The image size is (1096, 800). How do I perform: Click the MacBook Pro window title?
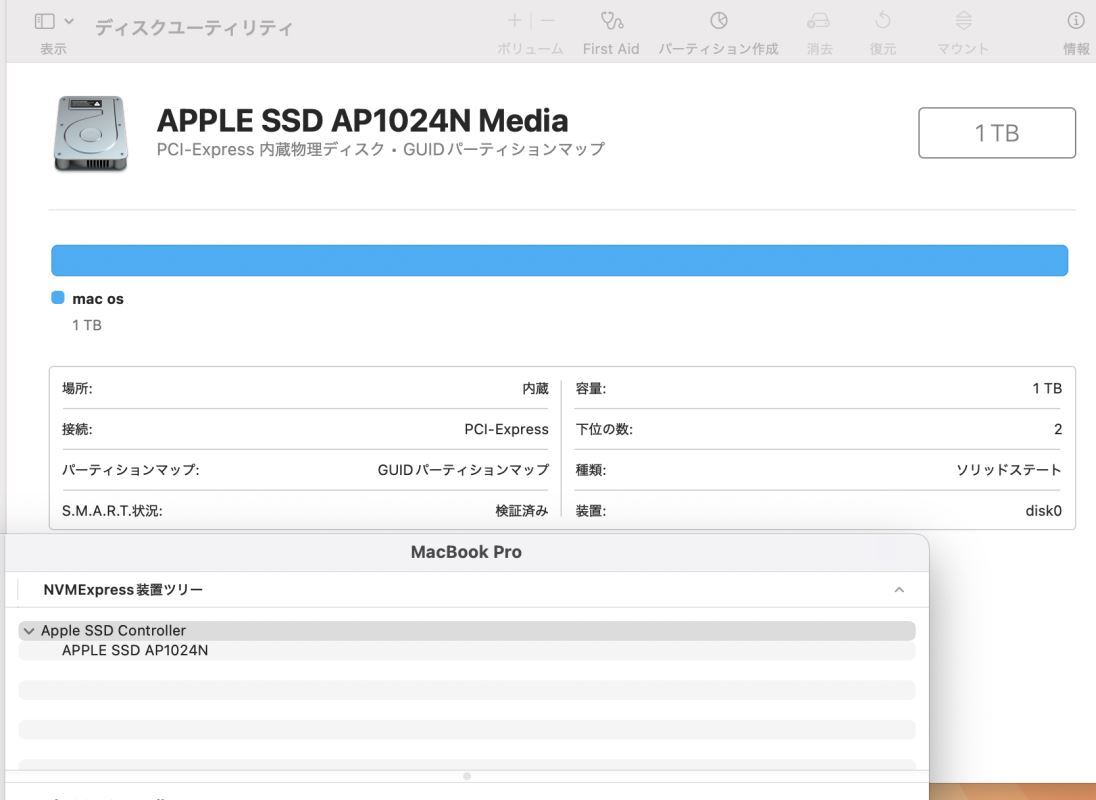click(x=466, y=552)
